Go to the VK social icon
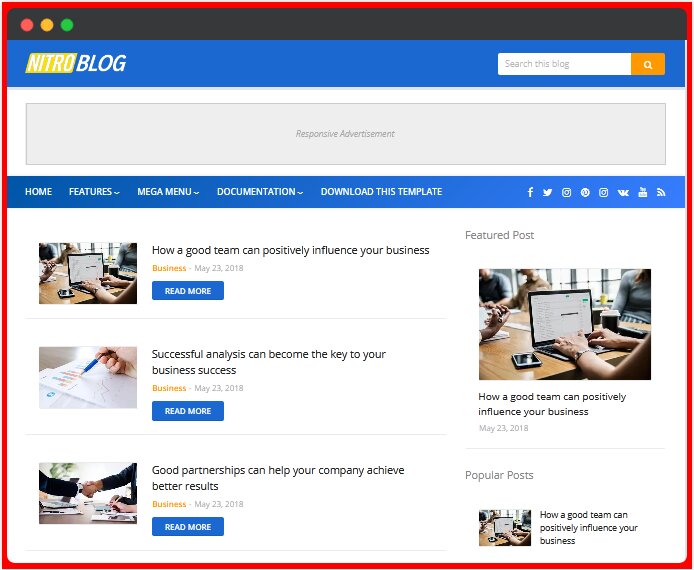 pos(623,192)
